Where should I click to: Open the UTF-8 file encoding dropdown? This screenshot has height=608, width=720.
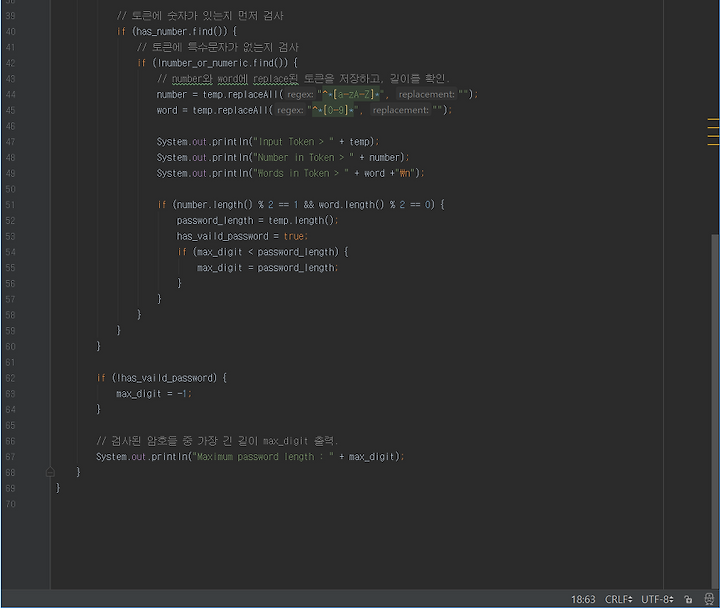pos(657,599)
